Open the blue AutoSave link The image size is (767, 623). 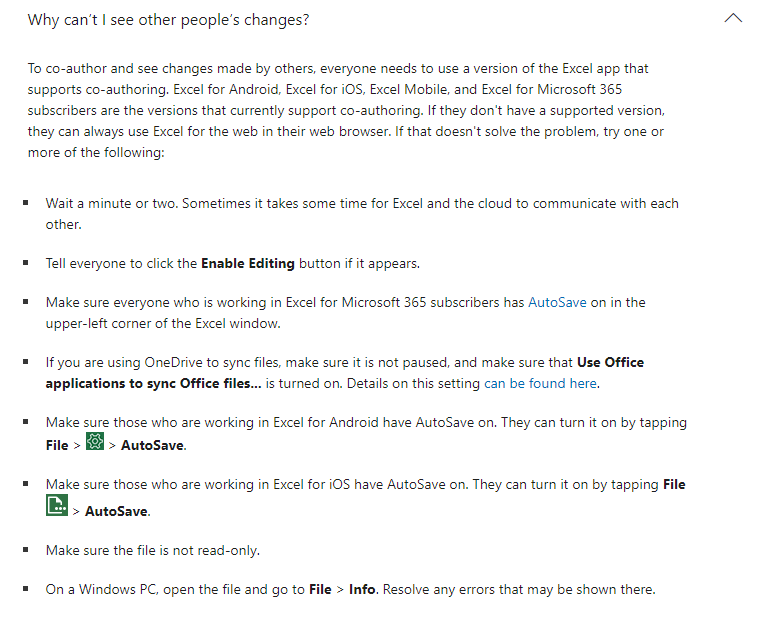click(x=557, y=302)
